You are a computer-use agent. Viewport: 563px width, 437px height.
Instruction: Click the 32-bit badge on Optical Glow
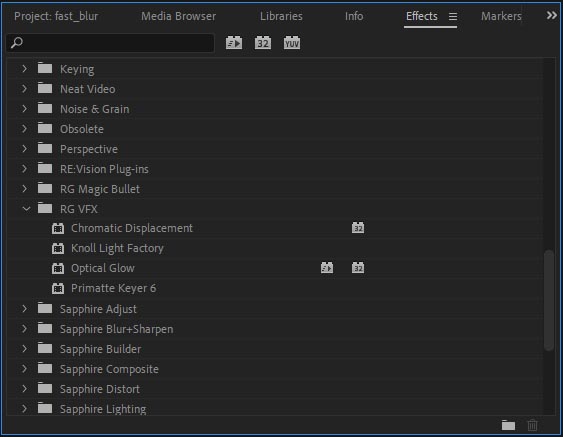[358, 268]
